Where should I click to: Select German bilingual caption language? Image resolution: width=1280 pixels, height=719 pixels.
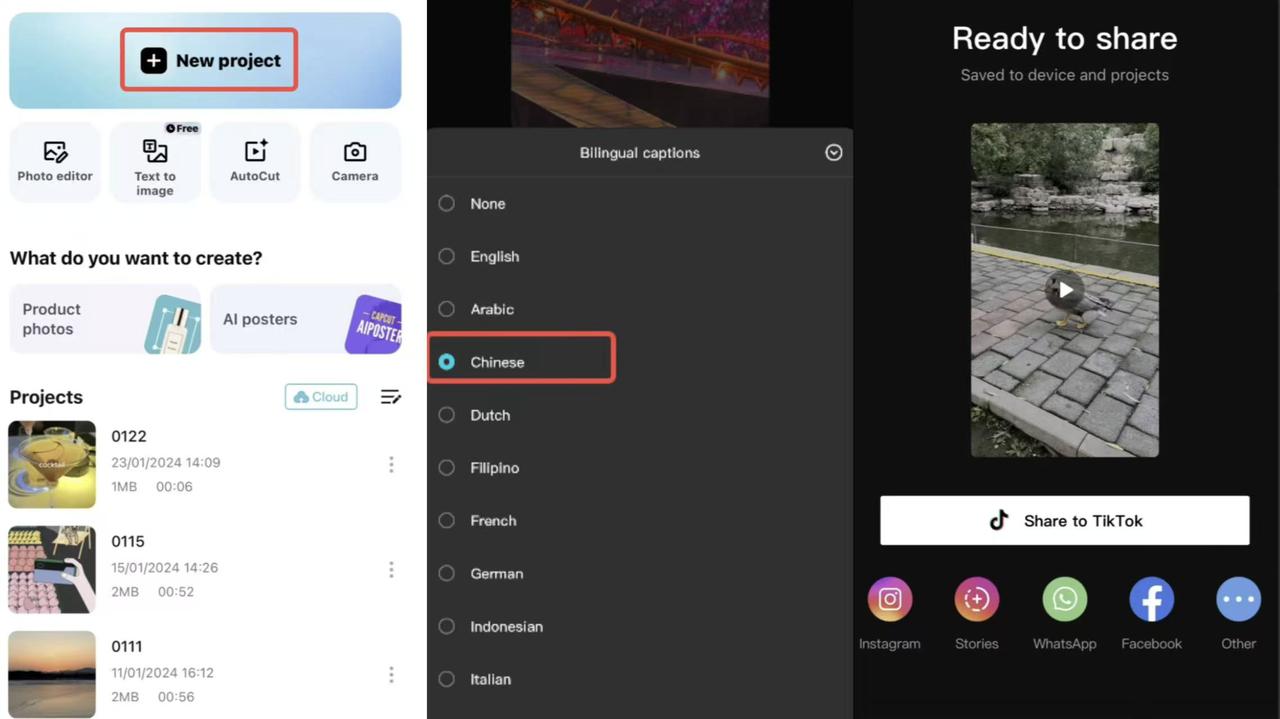(x=640, y=574)
